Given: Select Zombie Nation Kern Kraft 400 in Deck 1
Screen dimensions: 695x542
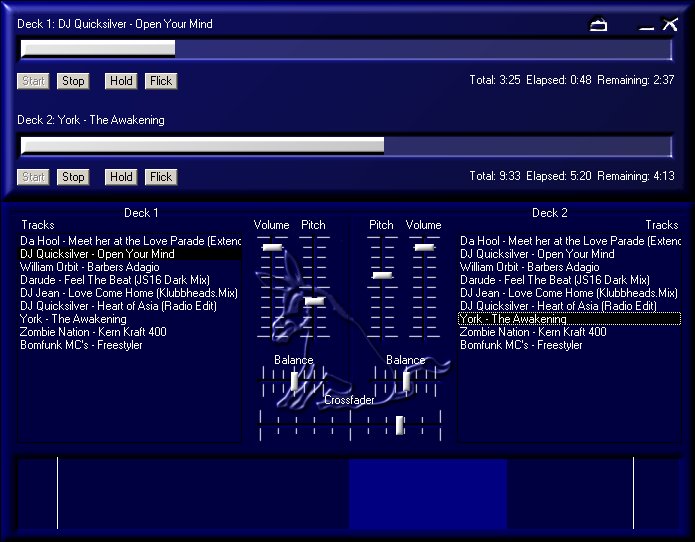Looking at the screenshot, I should coord(130,332).
